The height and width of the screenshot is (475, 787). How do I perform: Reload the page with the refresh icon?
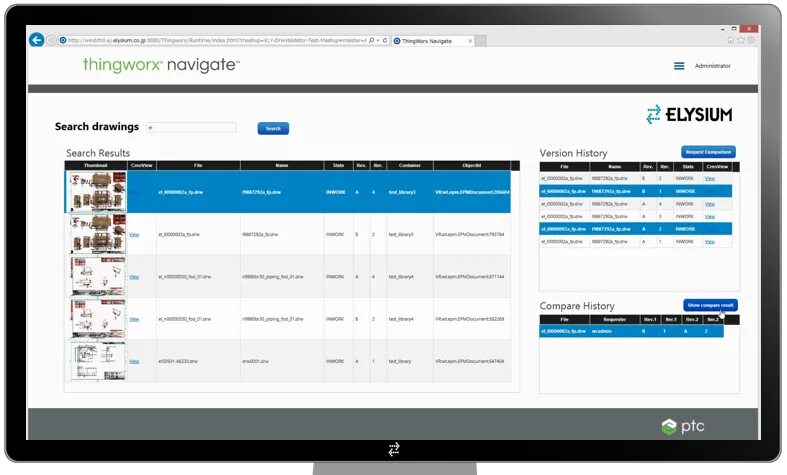tap(385, 40)
